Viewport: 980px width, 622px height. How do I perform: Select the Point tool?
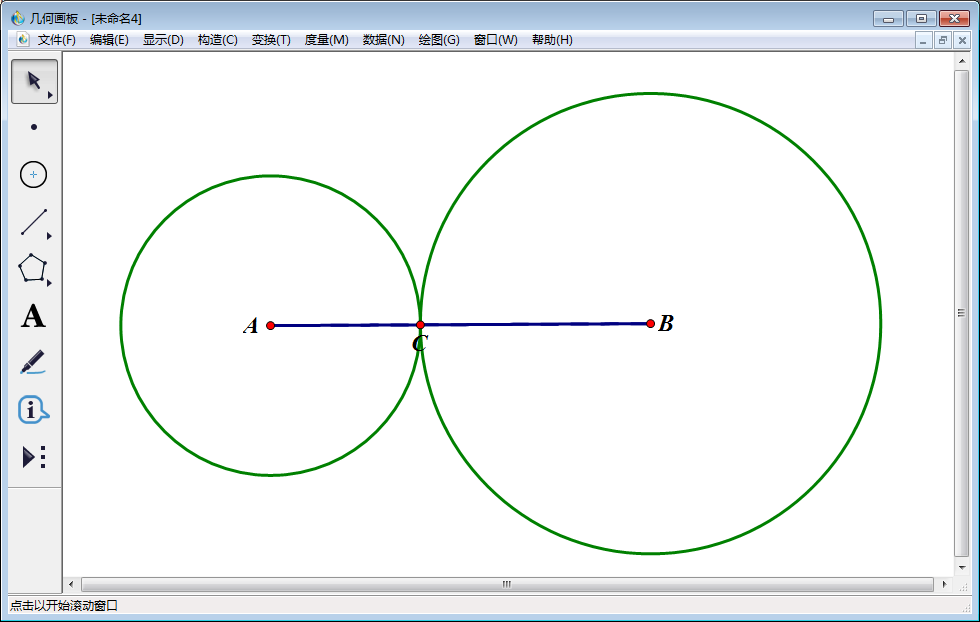click(x=34, y=127)
